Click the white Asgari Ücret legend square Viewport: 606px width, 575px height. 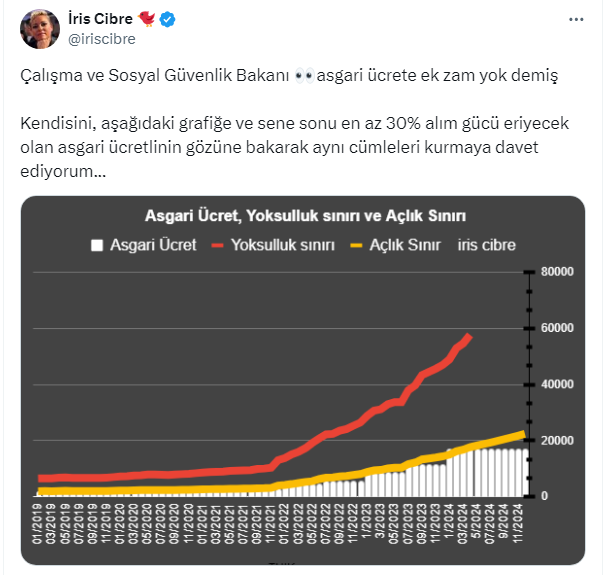[97, 245]
